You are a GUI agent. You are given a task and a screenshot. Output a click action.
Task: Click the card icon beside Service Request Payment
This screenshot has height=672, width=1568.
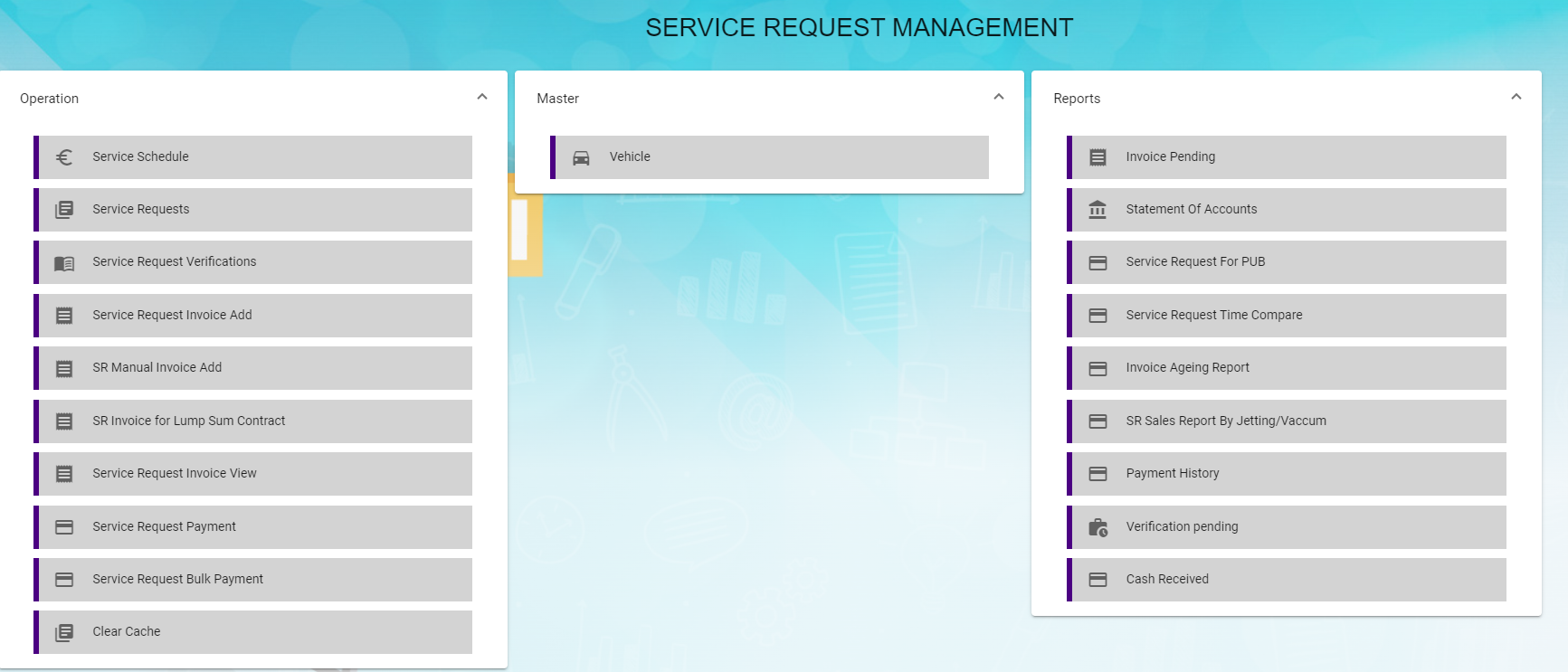click(64, 527)
